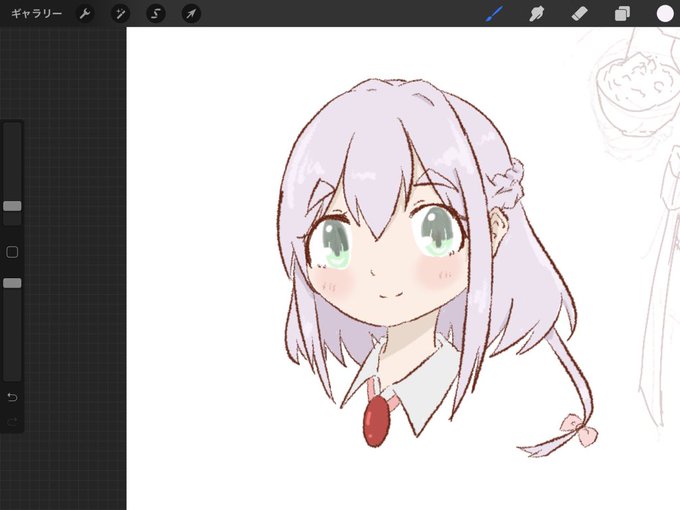
Task: Open the Adjustments magic wand menu
Action: (120, 14)
